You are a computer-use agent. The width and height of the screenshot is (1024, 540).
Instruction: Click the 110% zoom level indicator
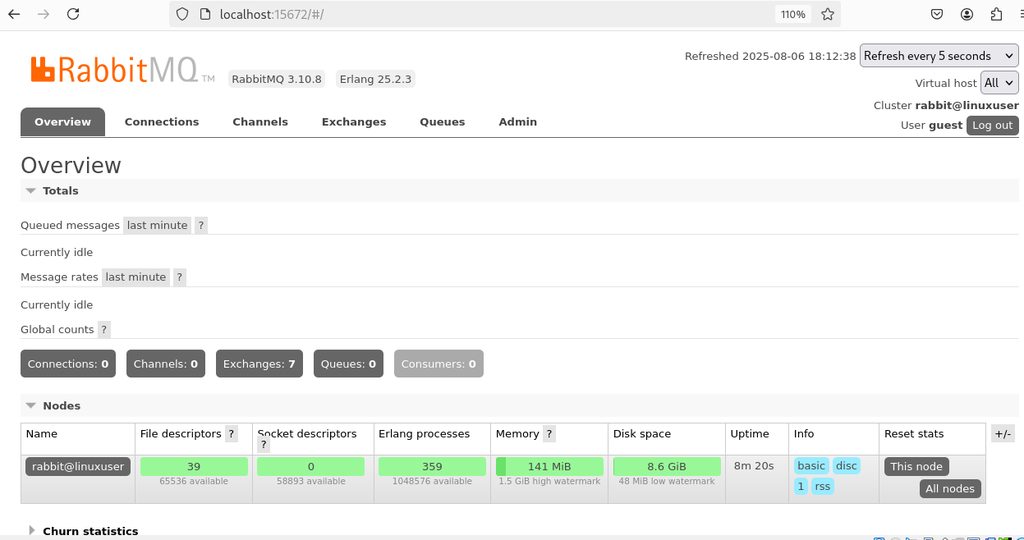793,14
